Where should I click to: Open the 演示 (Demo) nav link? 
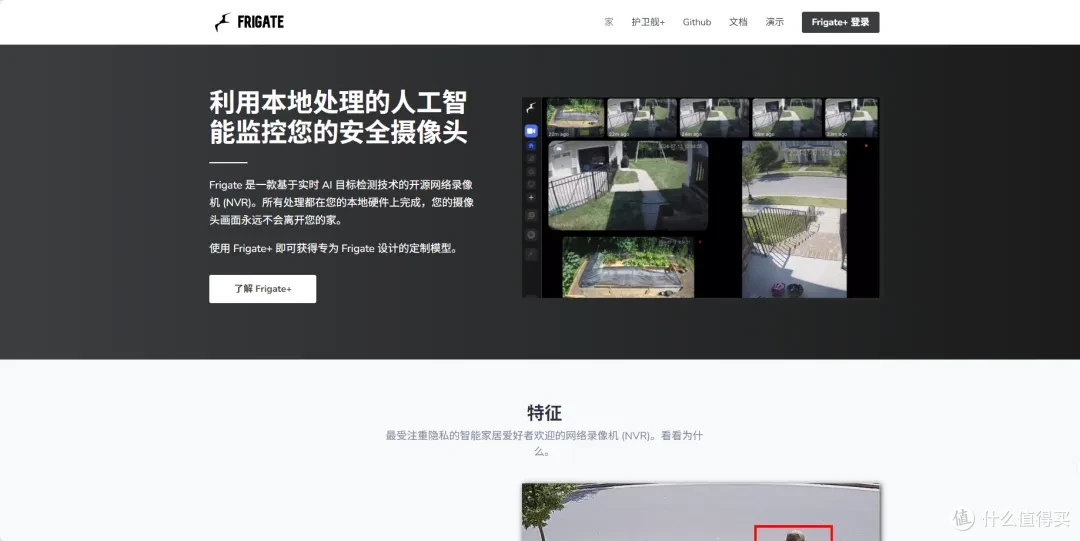pyautogui.click(x=775, y=22)
